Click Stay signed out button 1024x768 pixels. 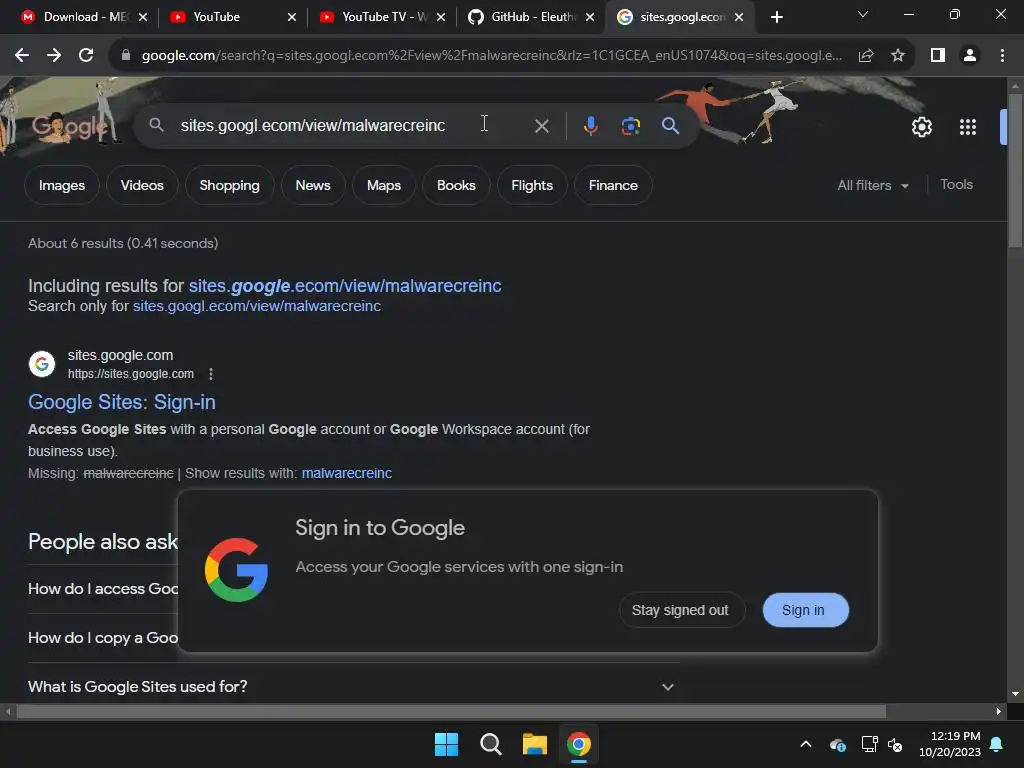tap(680, 610)
